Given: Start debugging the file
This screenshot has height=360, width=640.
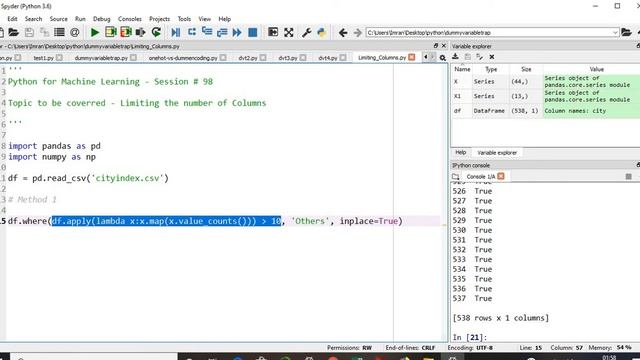Looking at the screenshot, I should coord(176,32).
